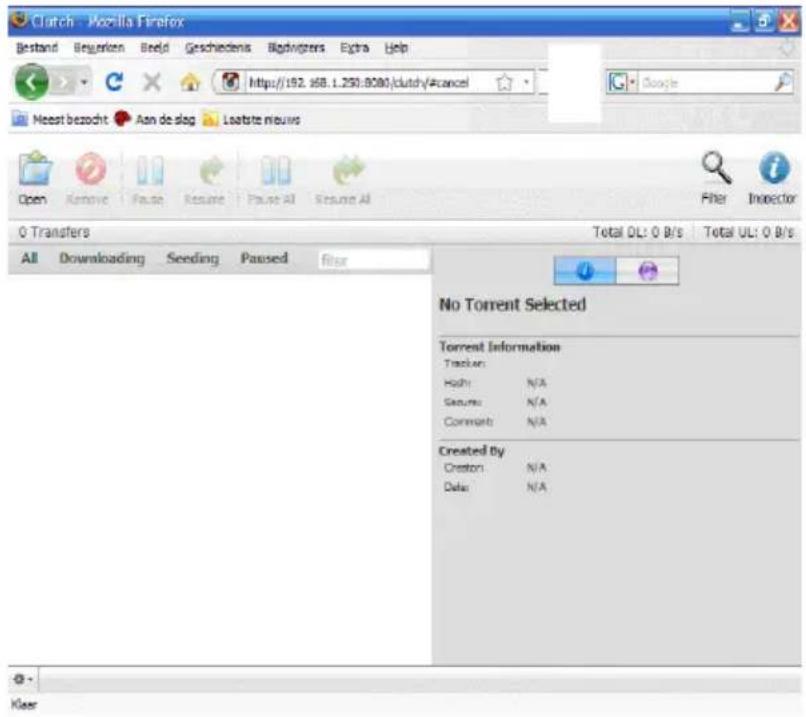The height and width of the screenshot is (717, 806).
Task: Minimize the Firefox window
Action: [x=740, y=22]
